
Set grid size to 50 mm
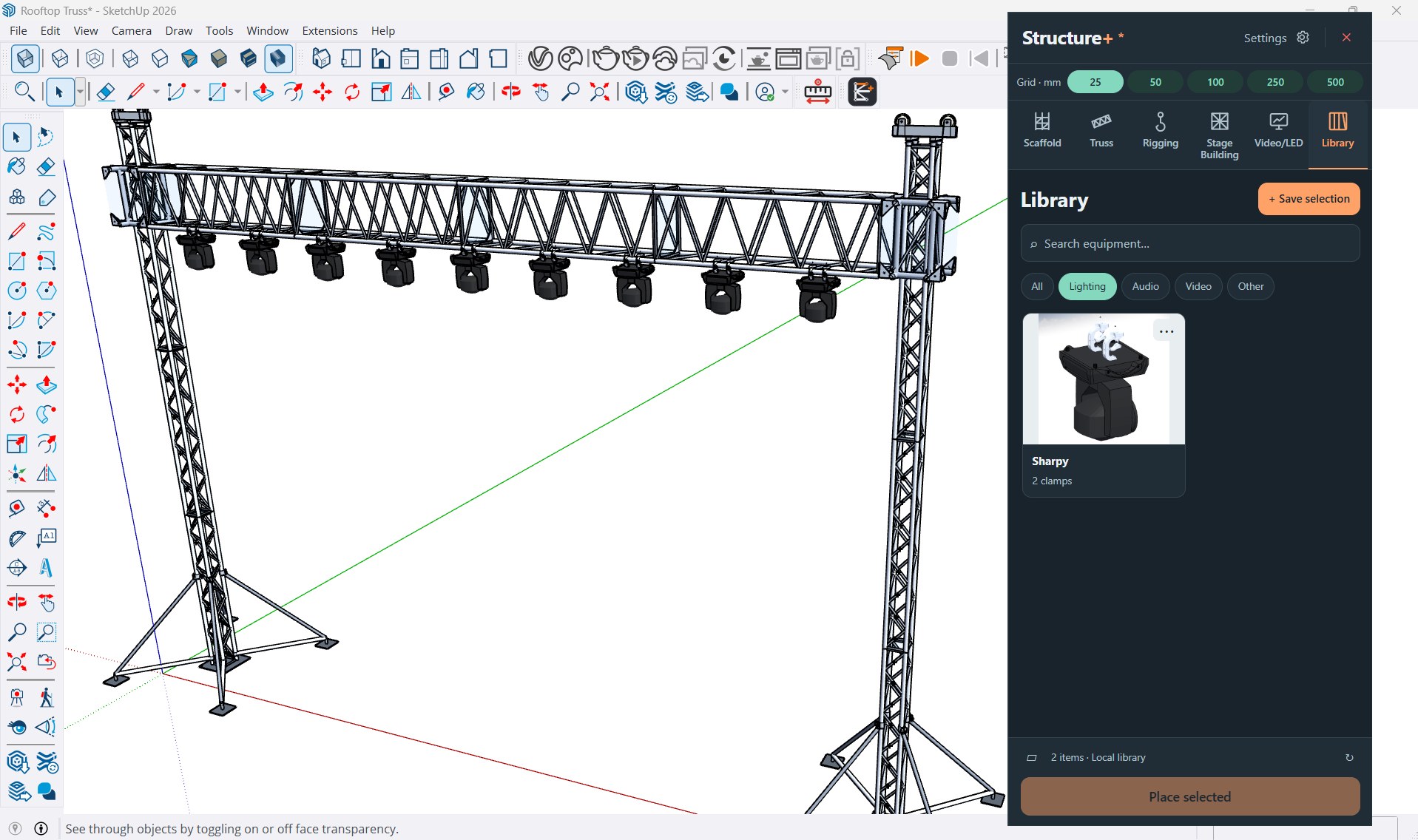tap(1155, 82)
